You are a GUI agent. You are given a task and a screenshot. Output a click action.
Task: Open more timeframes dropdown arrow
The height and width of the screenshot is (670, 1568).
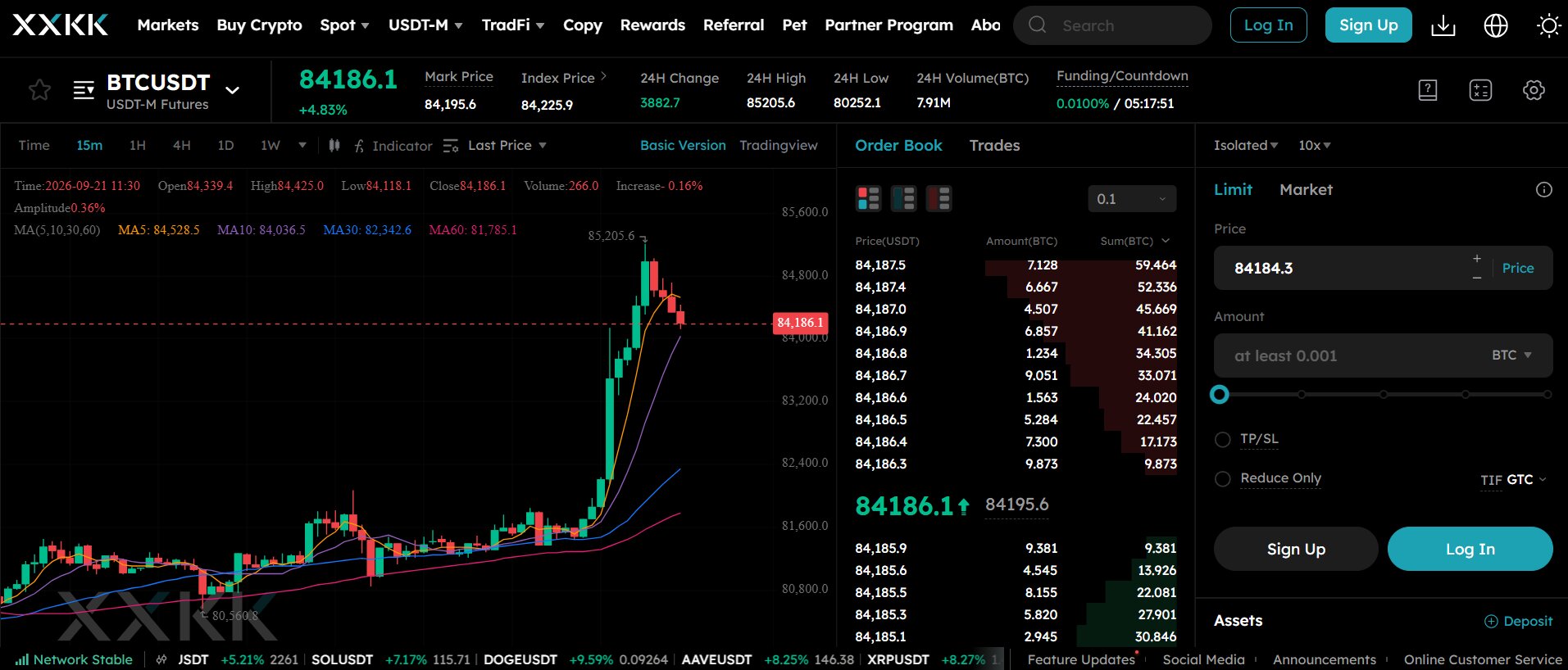pos(302,145)
